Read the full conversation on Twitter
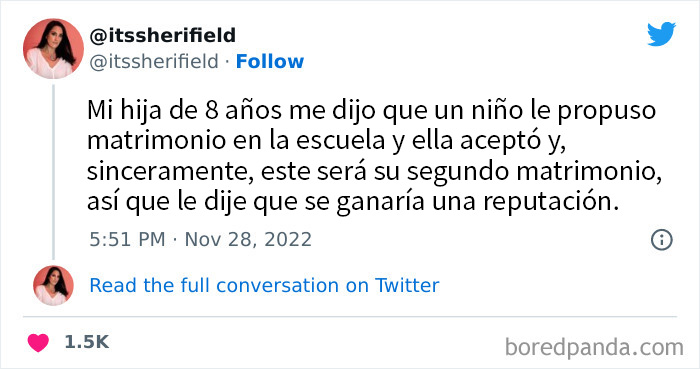Screen dimensions: 700x369 pos(264,286)
